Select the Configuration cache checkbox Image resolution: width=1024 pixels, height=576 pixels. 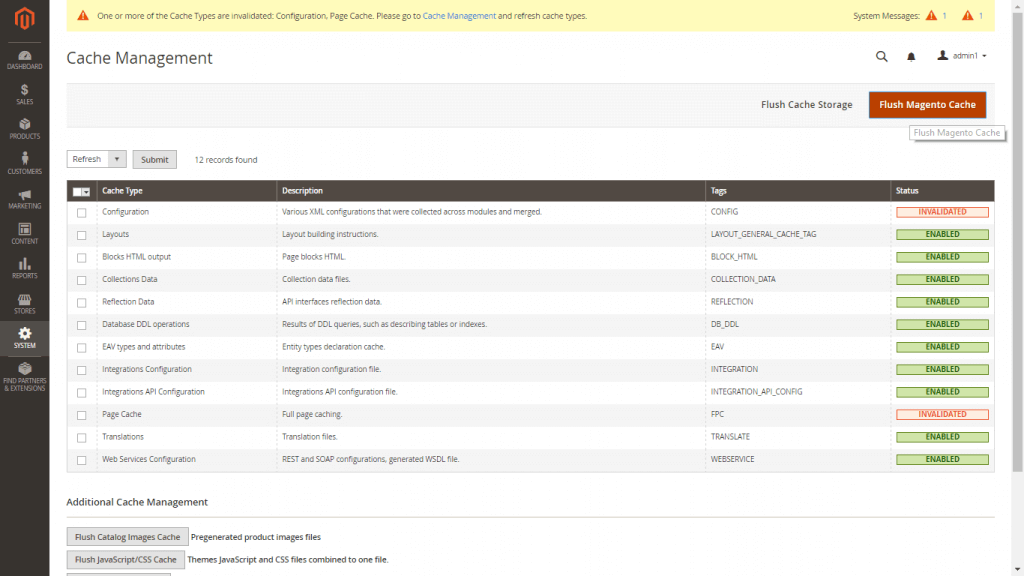coord(82,213)
